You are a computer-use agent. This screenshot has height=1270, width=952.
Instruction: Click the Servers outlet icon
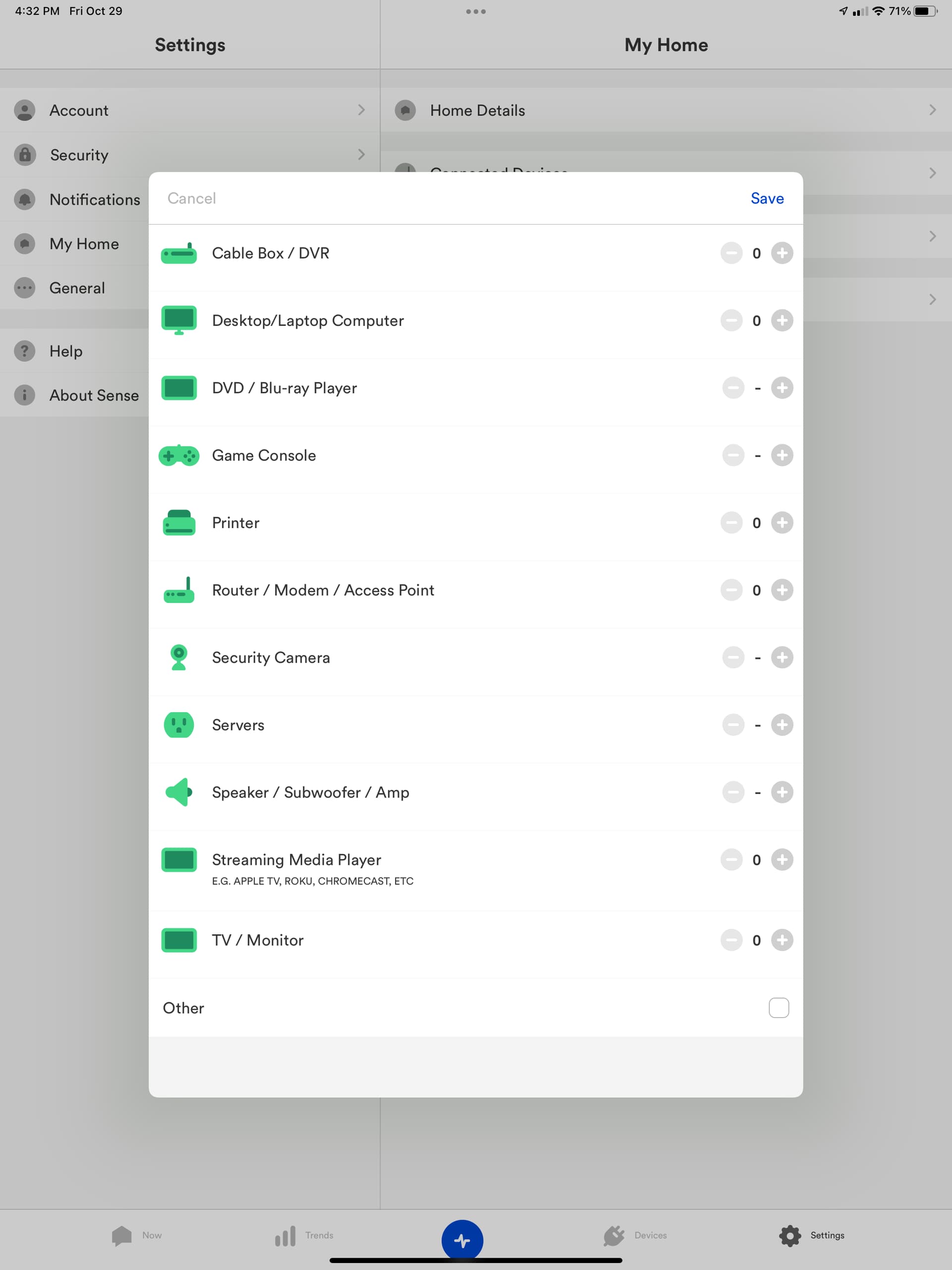point(178,725)
